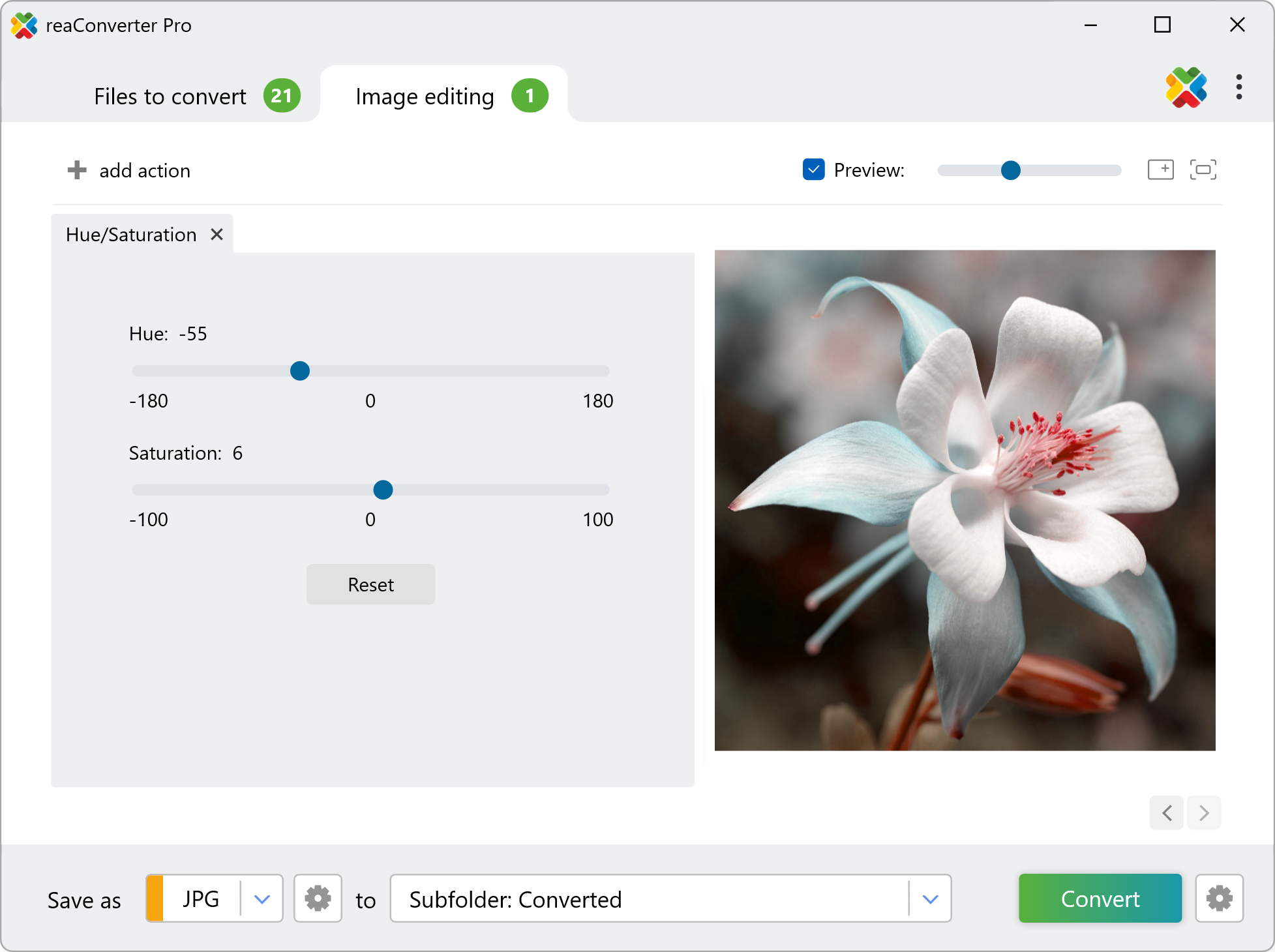Viewport: 1275px width, 952px height.
Task: Start conversion with the Convert button
Action: (x=1100, y=899)
